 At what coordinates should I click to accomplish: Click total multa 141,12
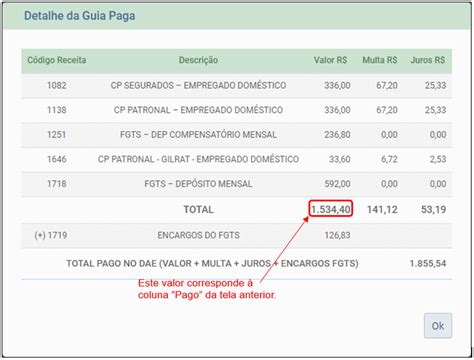[382, 210]
